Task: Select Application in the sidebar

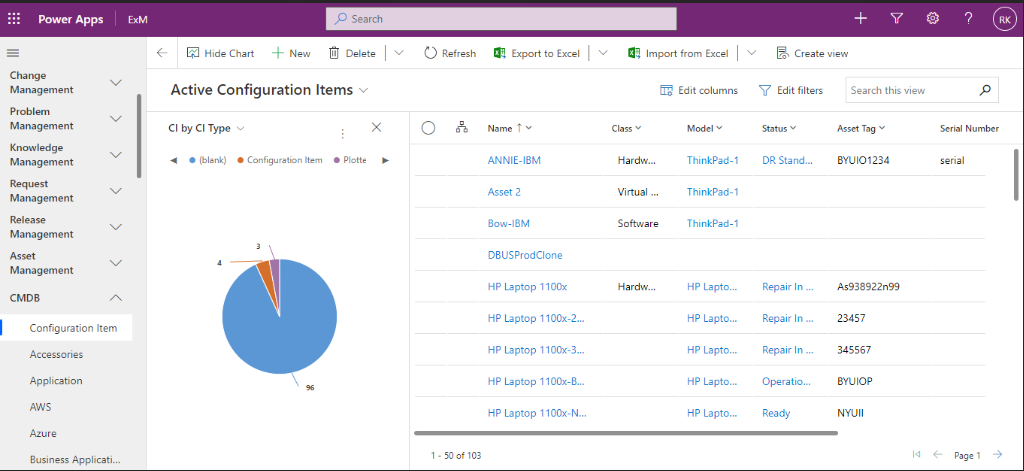Action: coord(56,380)
